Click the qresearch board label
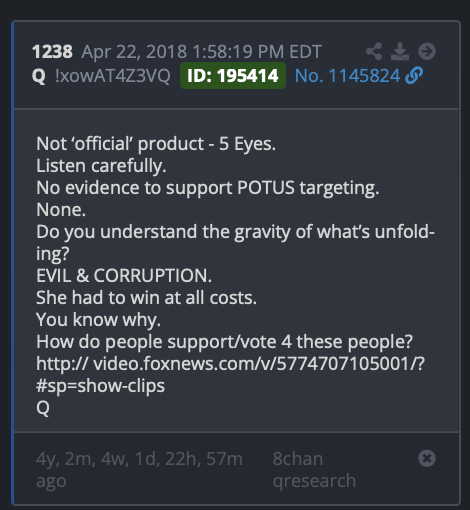This screenshot has height=510, width=470. pos(314,481)
